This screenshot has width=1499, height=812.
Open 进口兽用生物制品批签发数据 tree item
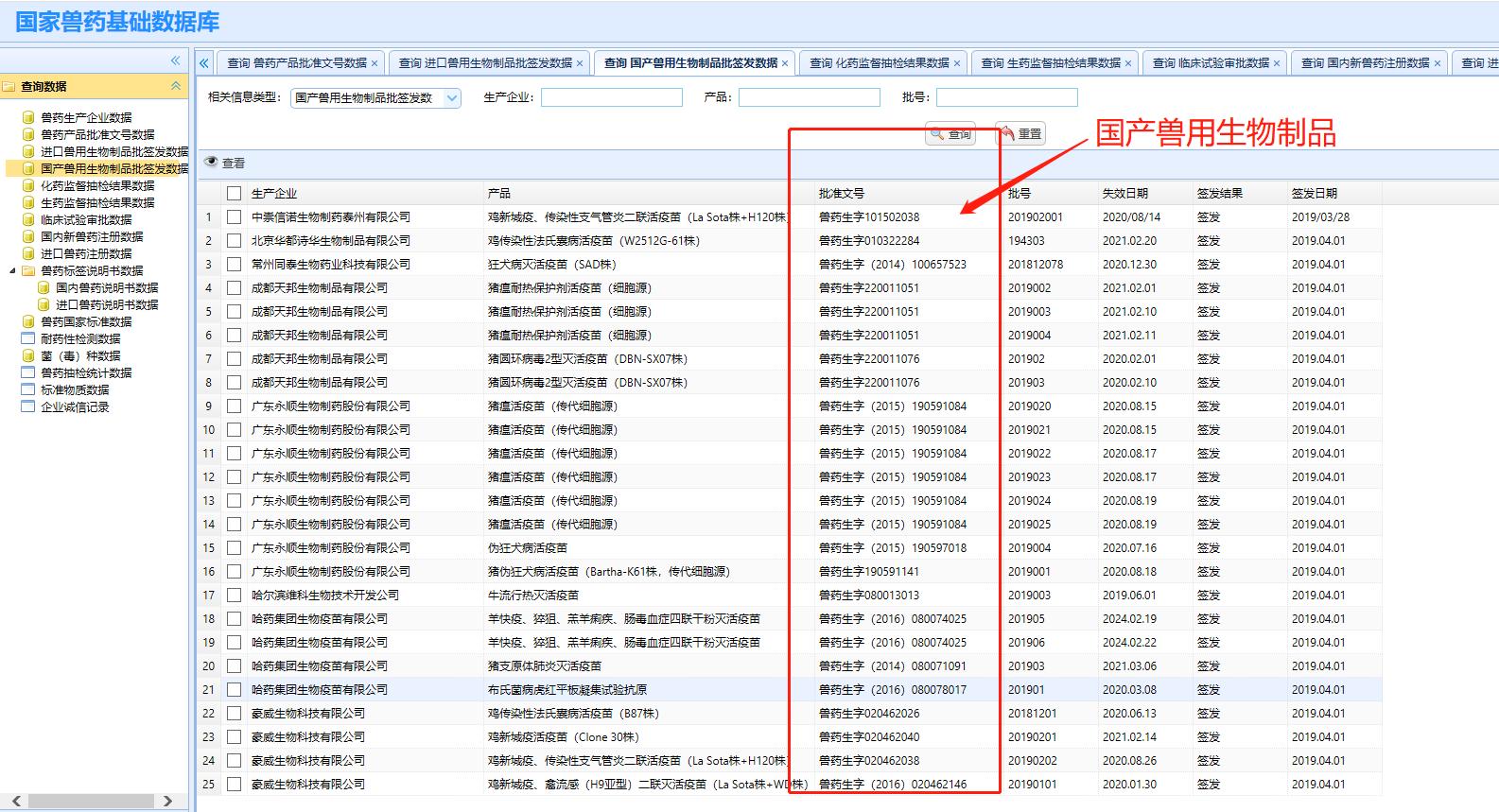pos(114,151)
